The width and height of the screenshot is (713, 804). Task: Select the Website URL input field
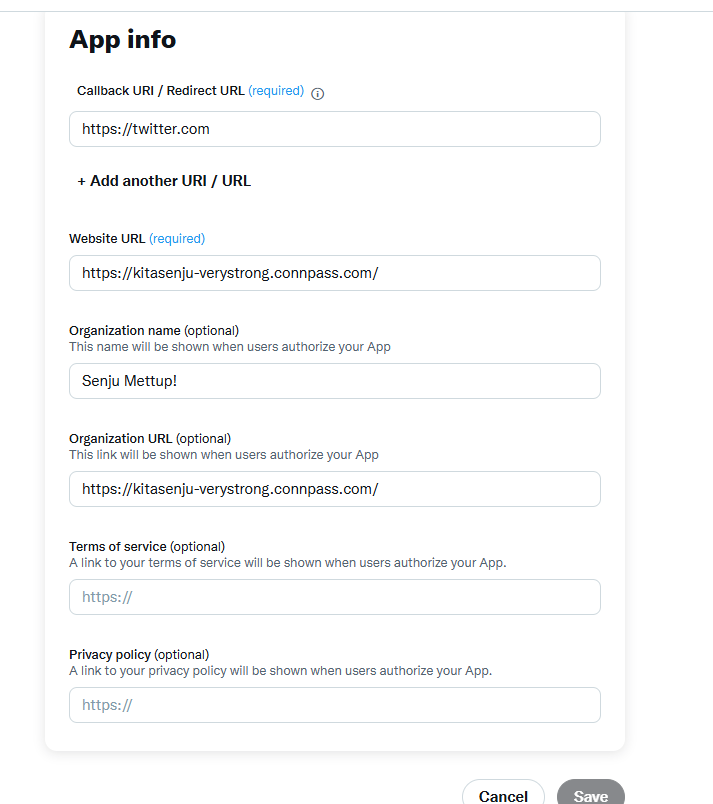(334, 273)
